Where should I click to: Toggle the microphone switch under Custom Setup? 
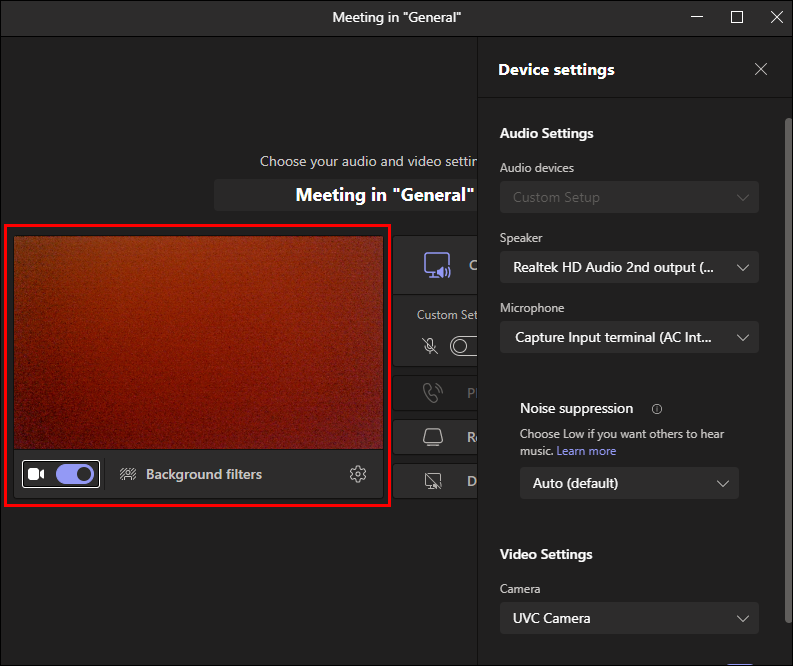463,346
